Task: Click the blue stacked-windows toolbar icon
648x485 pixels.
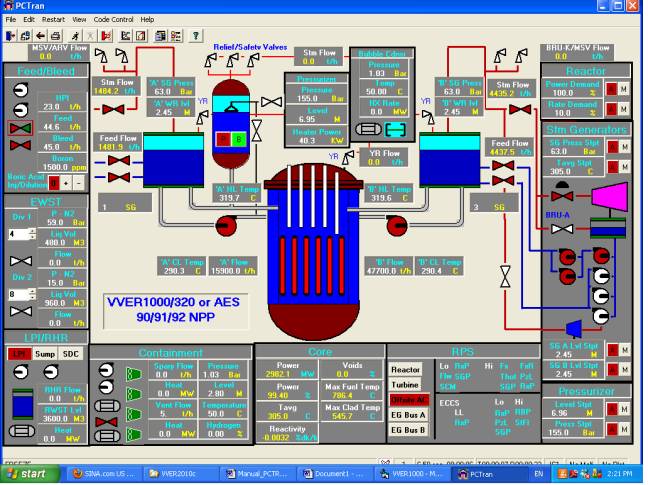Action: (x=160, y=36)
